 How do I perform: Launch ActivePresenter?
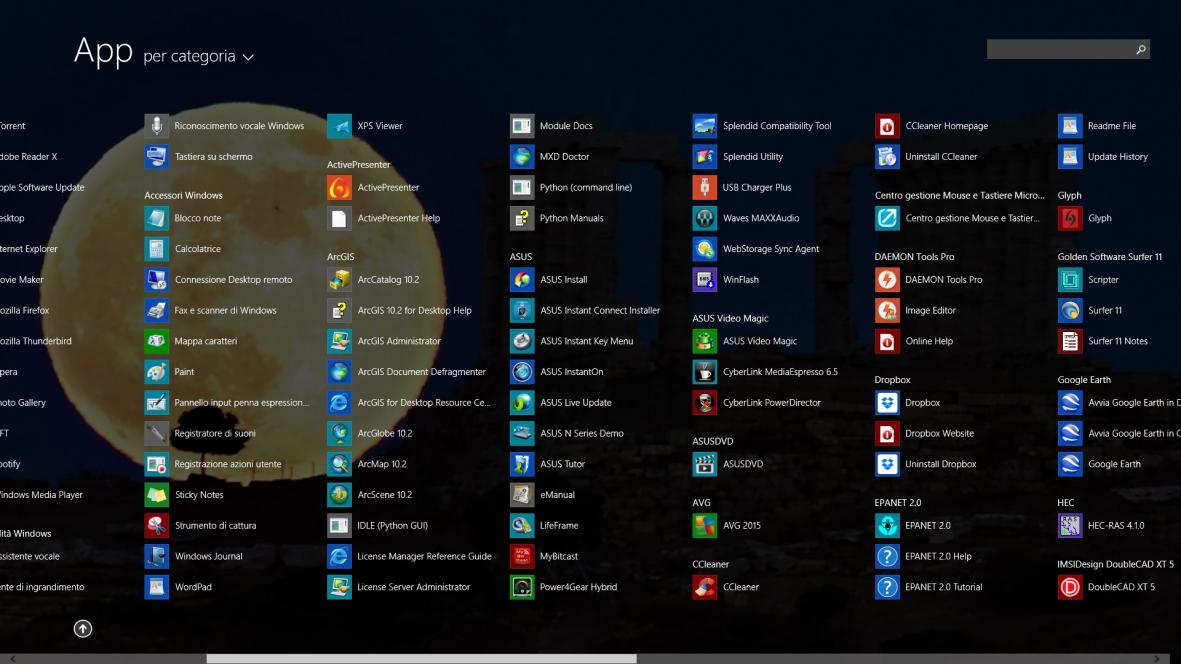[x=340, y=188]
